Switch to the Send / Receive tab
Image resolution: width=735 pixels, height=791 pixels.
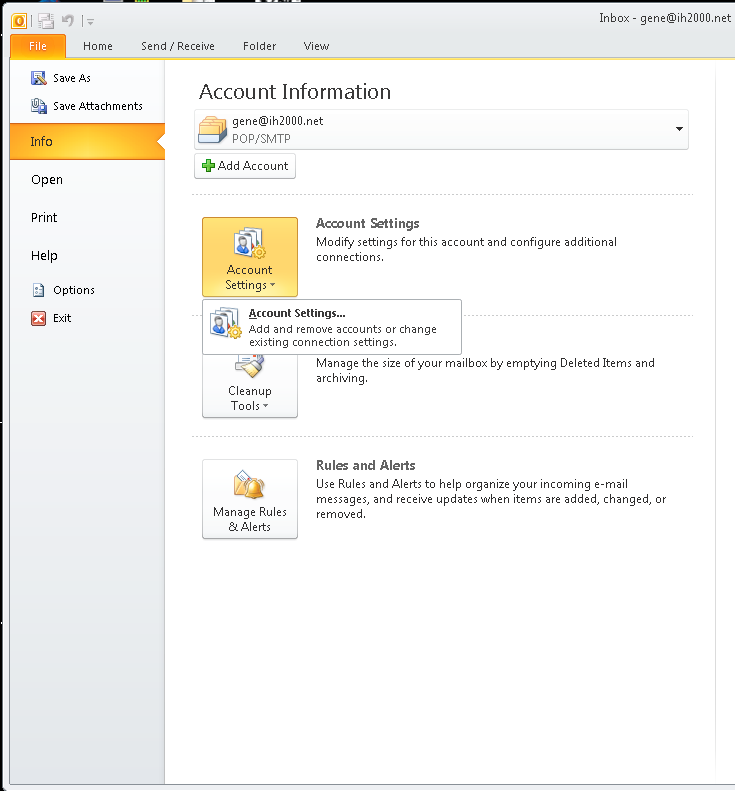(x=178, y=46)
